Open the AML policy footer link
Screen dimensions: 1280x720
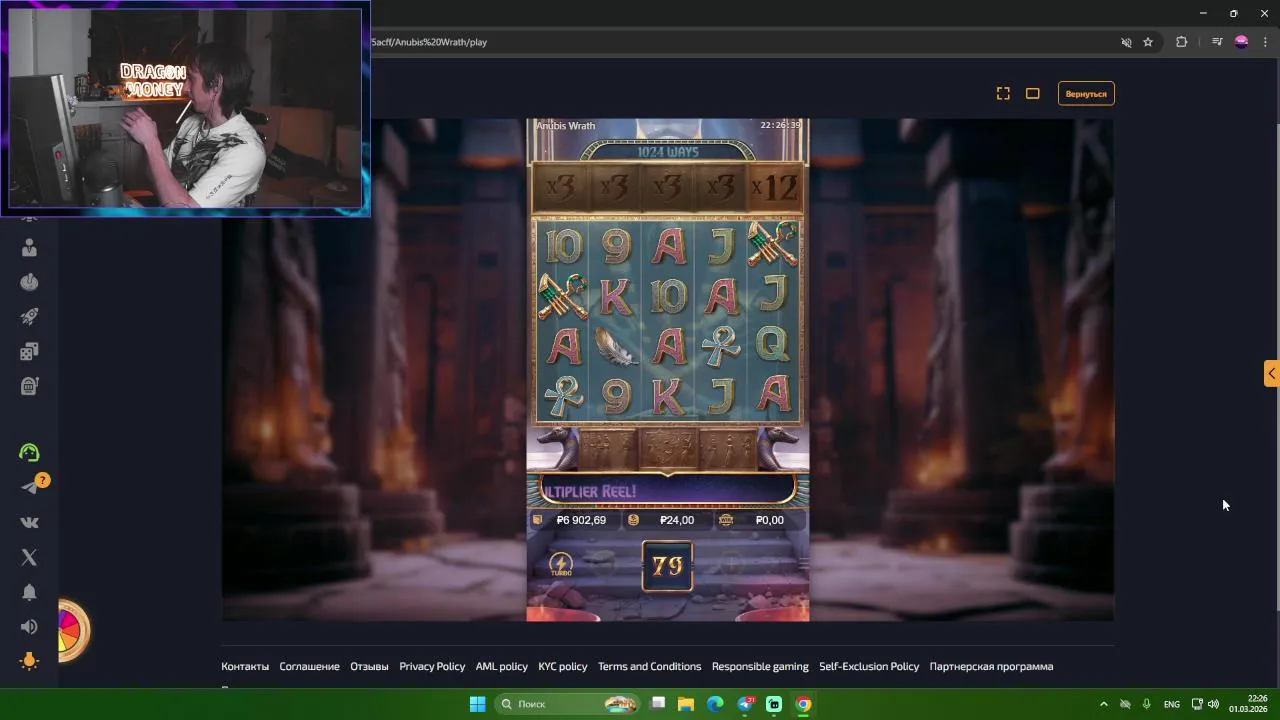click(x=501, y=666)
